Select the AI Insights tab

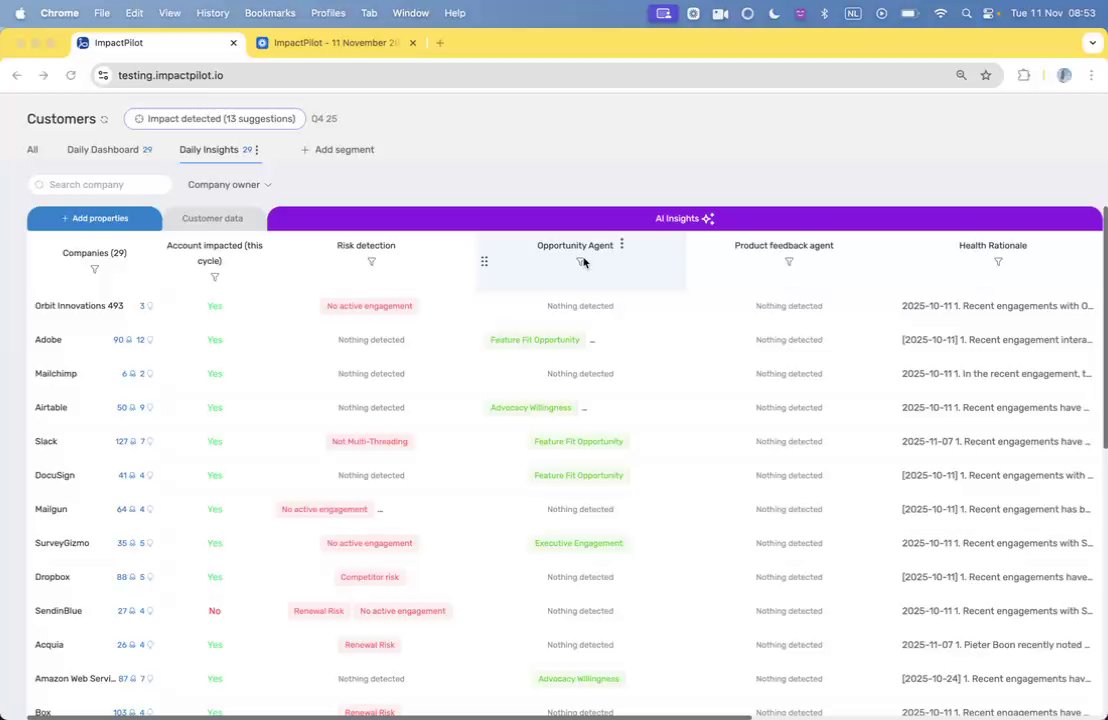pos(684,218)
